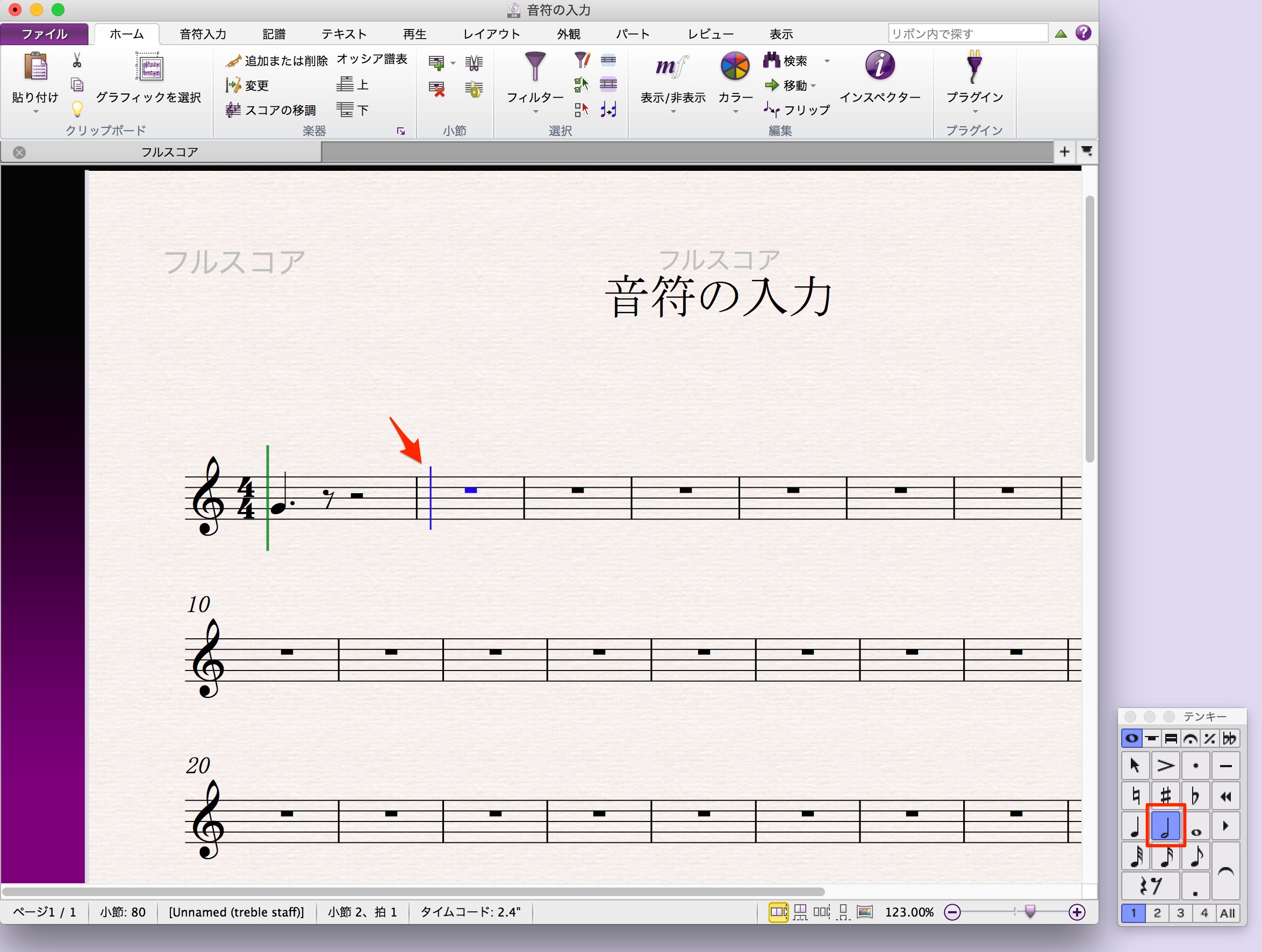
Task: Expand the Hide or Show dropdown arrow
Action: click(672, 112)
